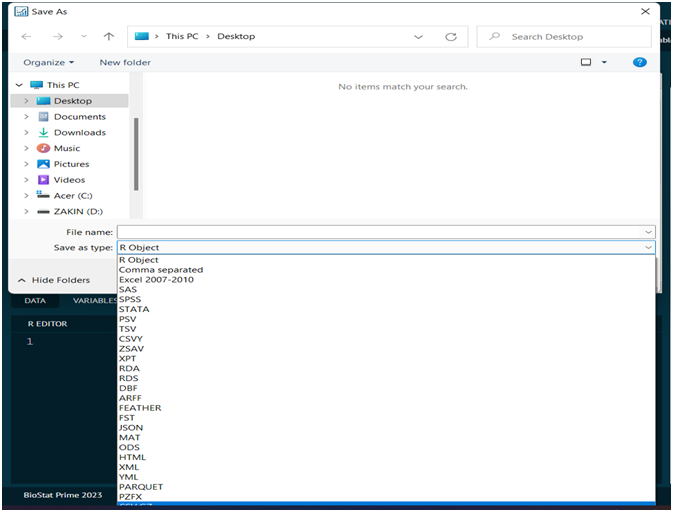Image resolution: width=673 pixels, height=512 pixels.
Task: Open the Help question mark icon
Action: point(640,63)
